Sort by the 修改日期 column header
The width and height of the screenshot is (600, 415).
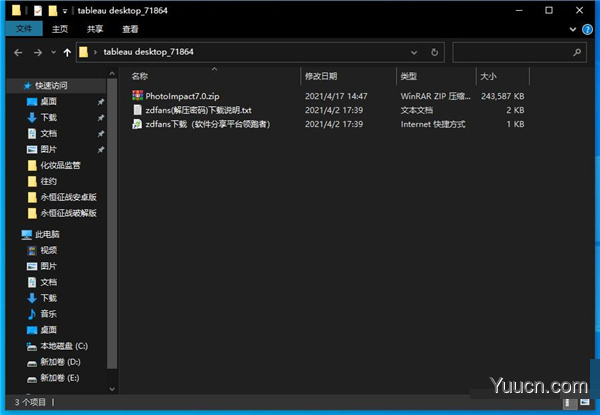[x=321, y=76]
